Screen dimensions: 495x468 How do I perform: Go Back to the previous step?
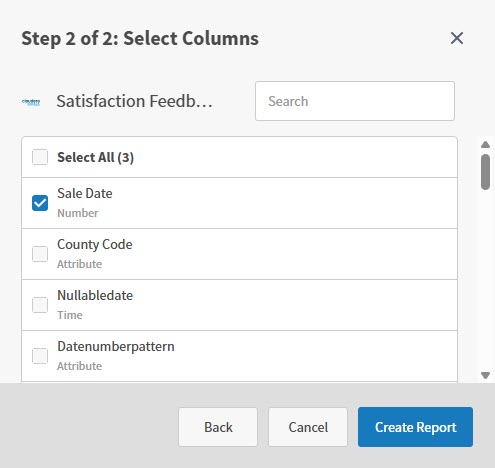point(218,427)
